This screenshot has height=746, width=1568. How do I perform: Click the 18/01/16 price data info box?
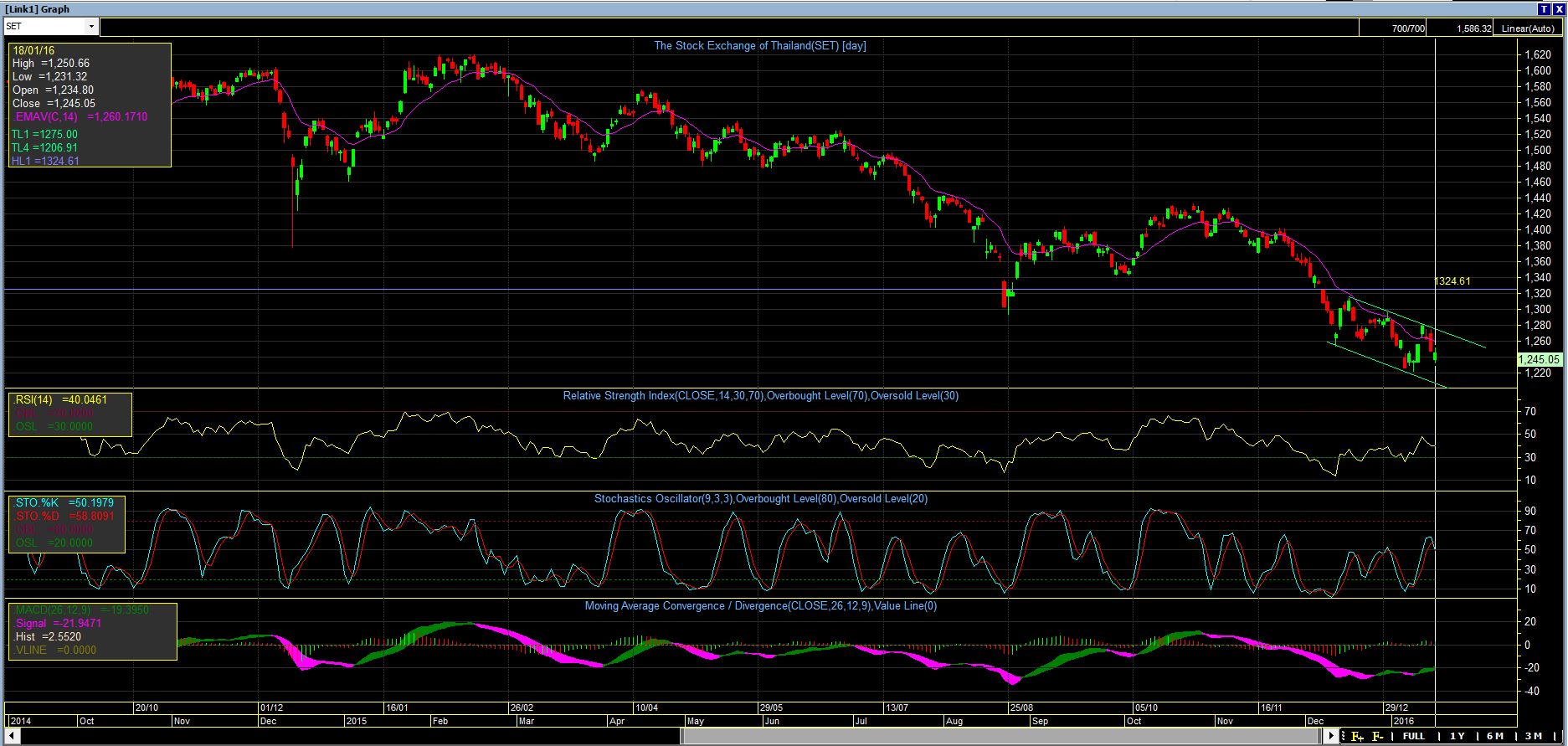pos(90,105)
